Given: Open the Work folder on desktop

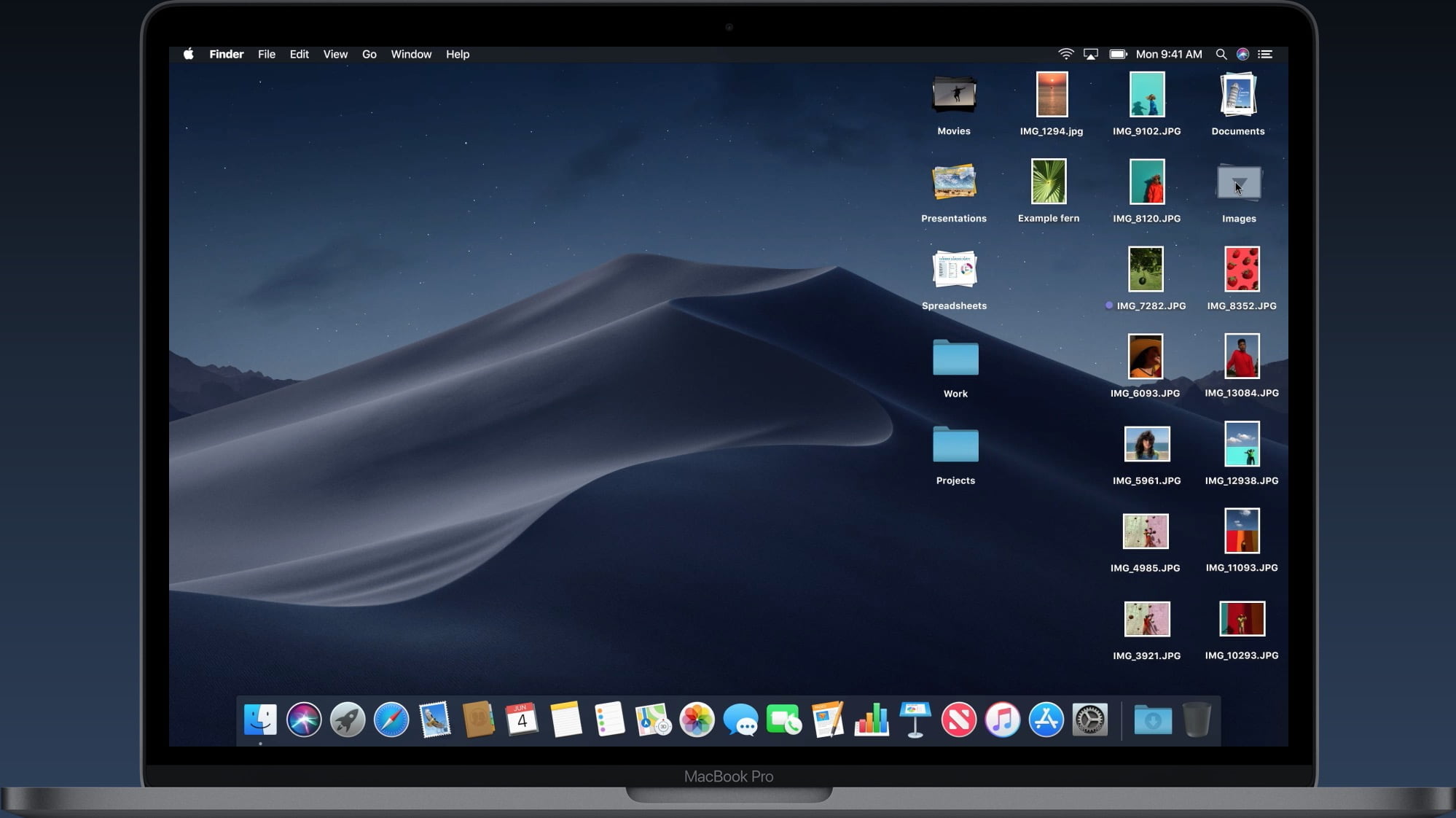Looking at the screenshot, I should coord(955,357).
